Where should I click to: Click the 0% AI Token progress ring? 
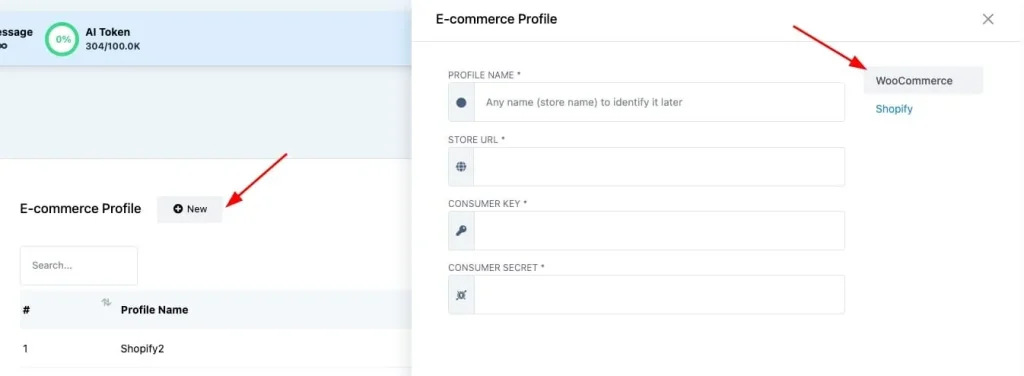[63, 39]
